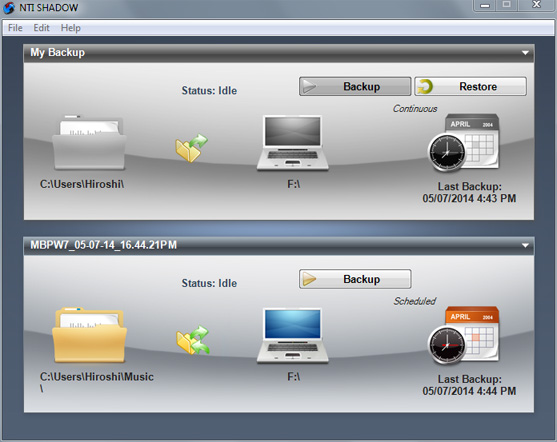The height and width of the screenshot is (442, 557).
Task: Open the File menu
Action: [x=15, y=28]
